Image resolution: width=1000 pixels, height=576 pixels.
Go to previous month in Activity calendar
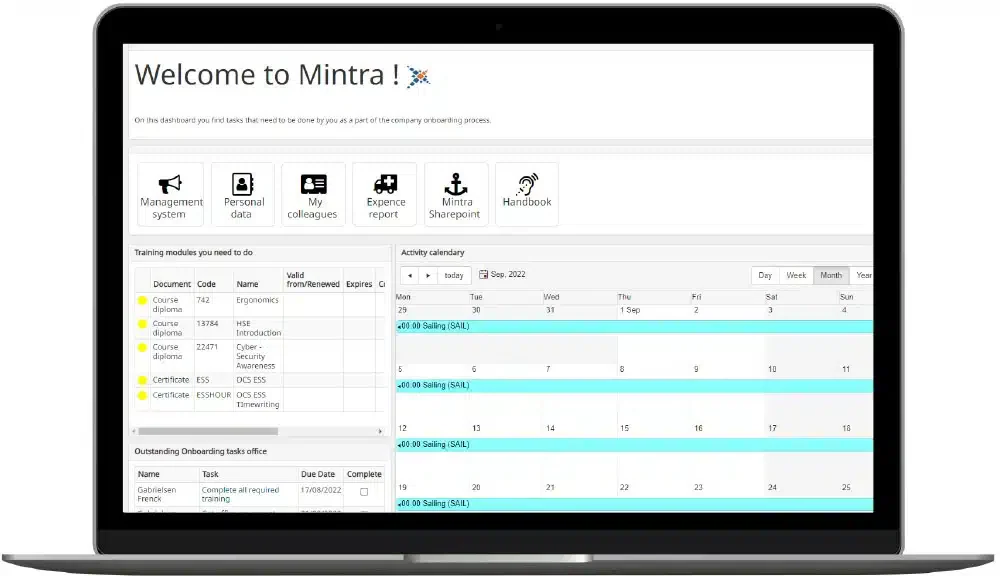(410, 276)
